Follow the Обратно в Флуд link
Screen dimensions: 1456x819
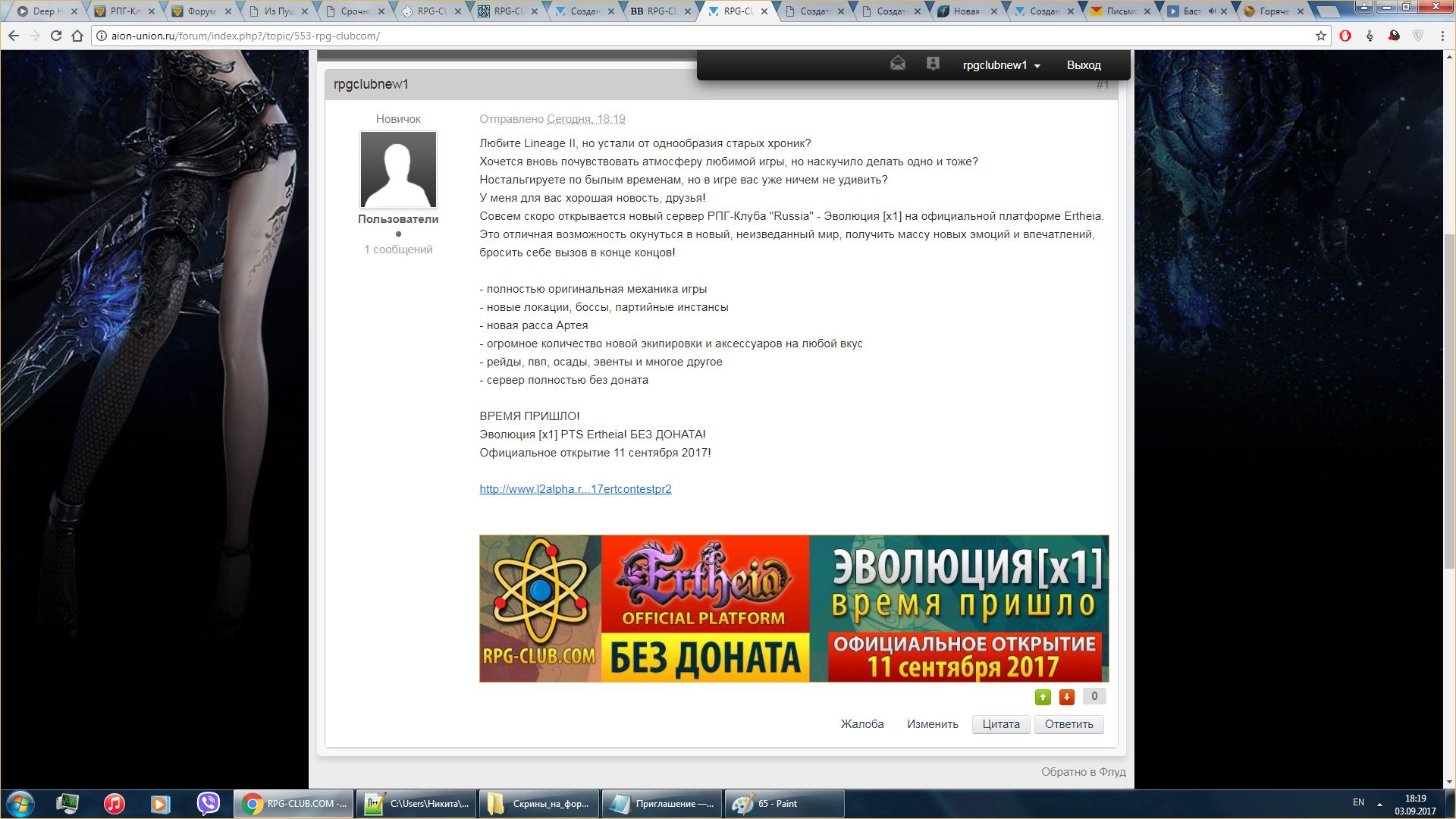click(x=1083, y=772)
